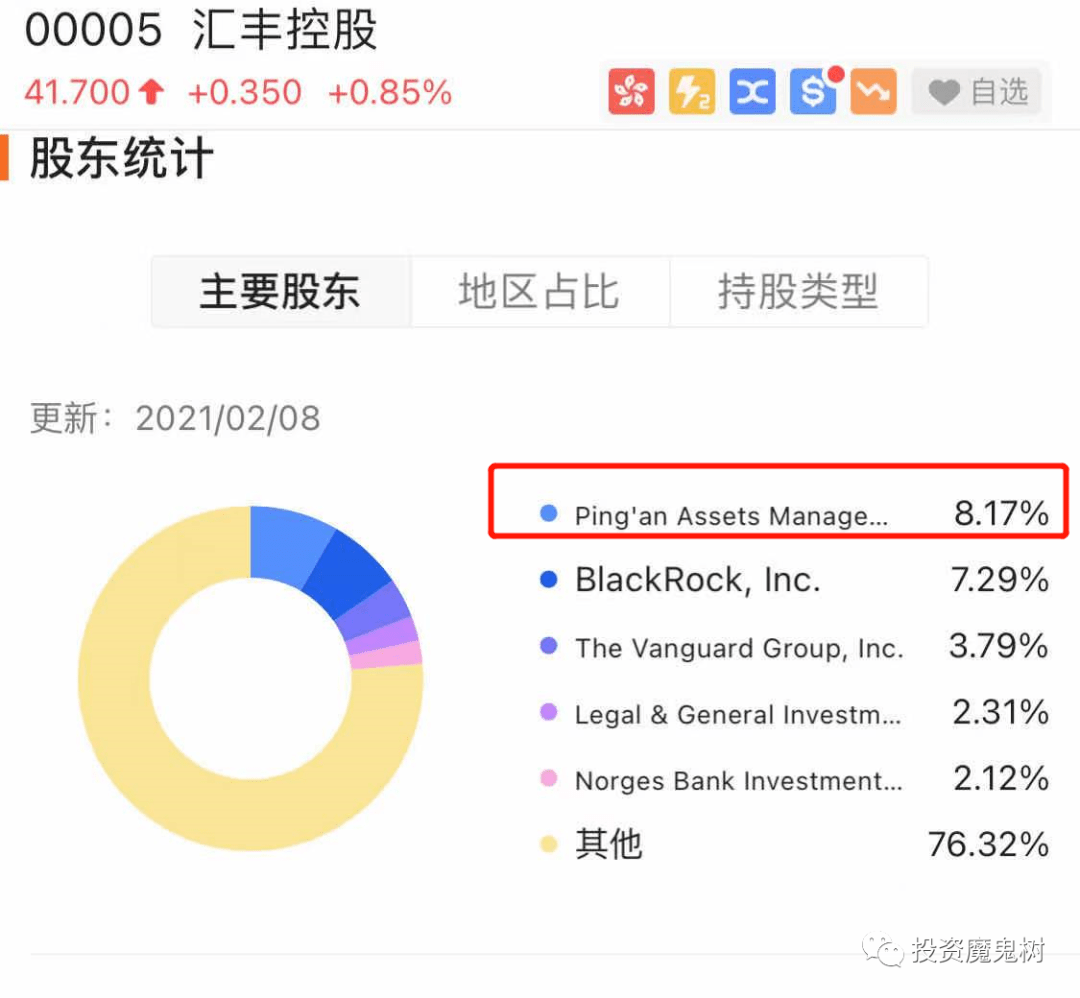This screenshot has width=1080, height=998.
Task: Open the 持股类型 tab
Action: 799,291
